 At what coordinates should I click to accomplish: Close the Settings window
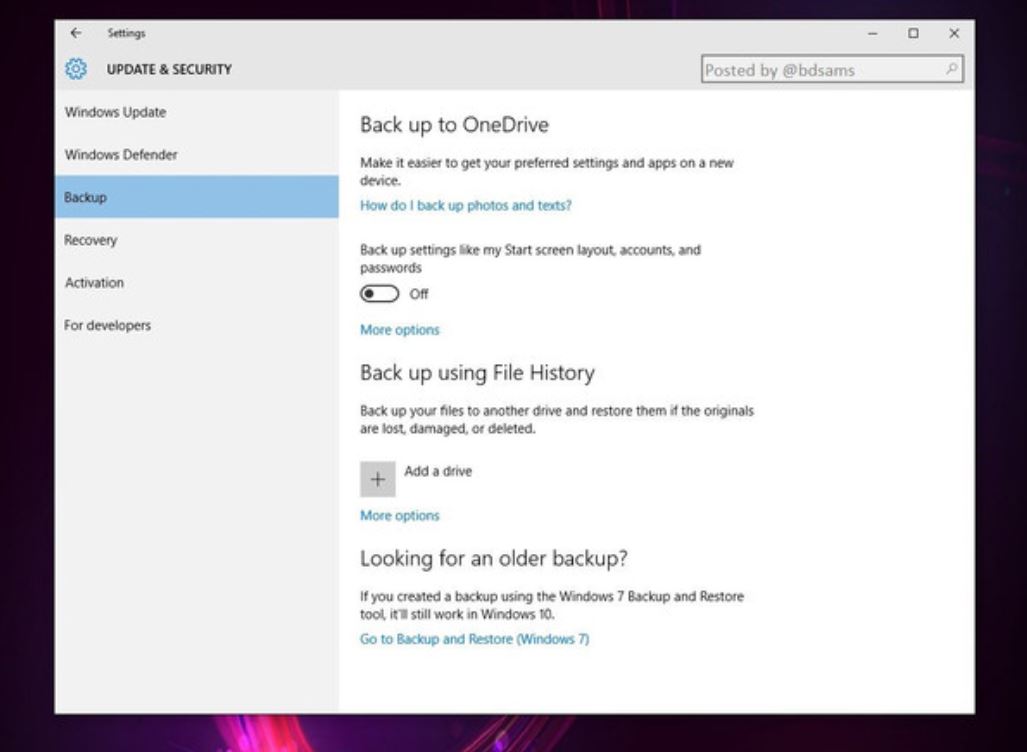[954, 33]
